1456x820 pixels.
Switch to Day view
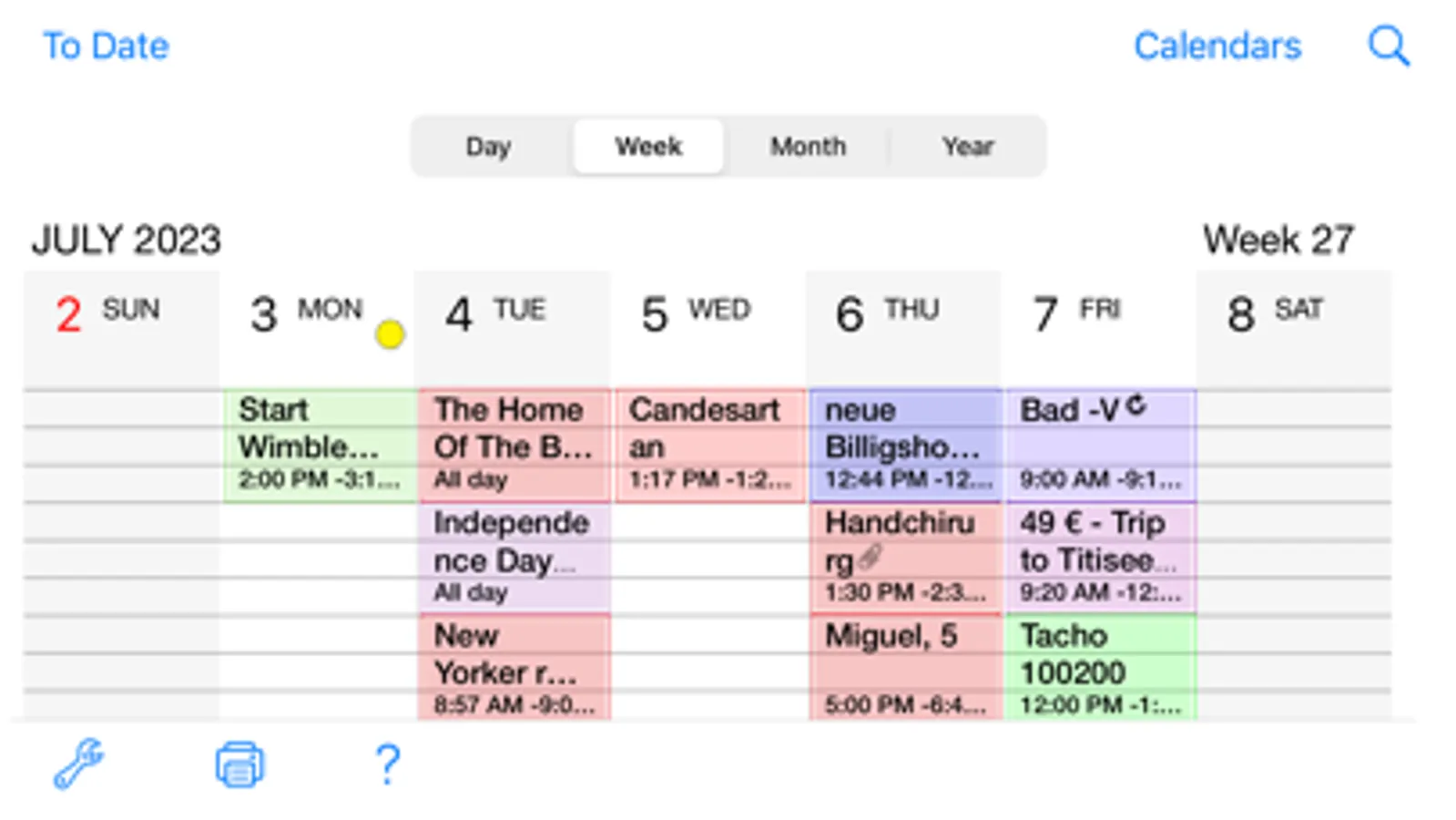(489, 147)
